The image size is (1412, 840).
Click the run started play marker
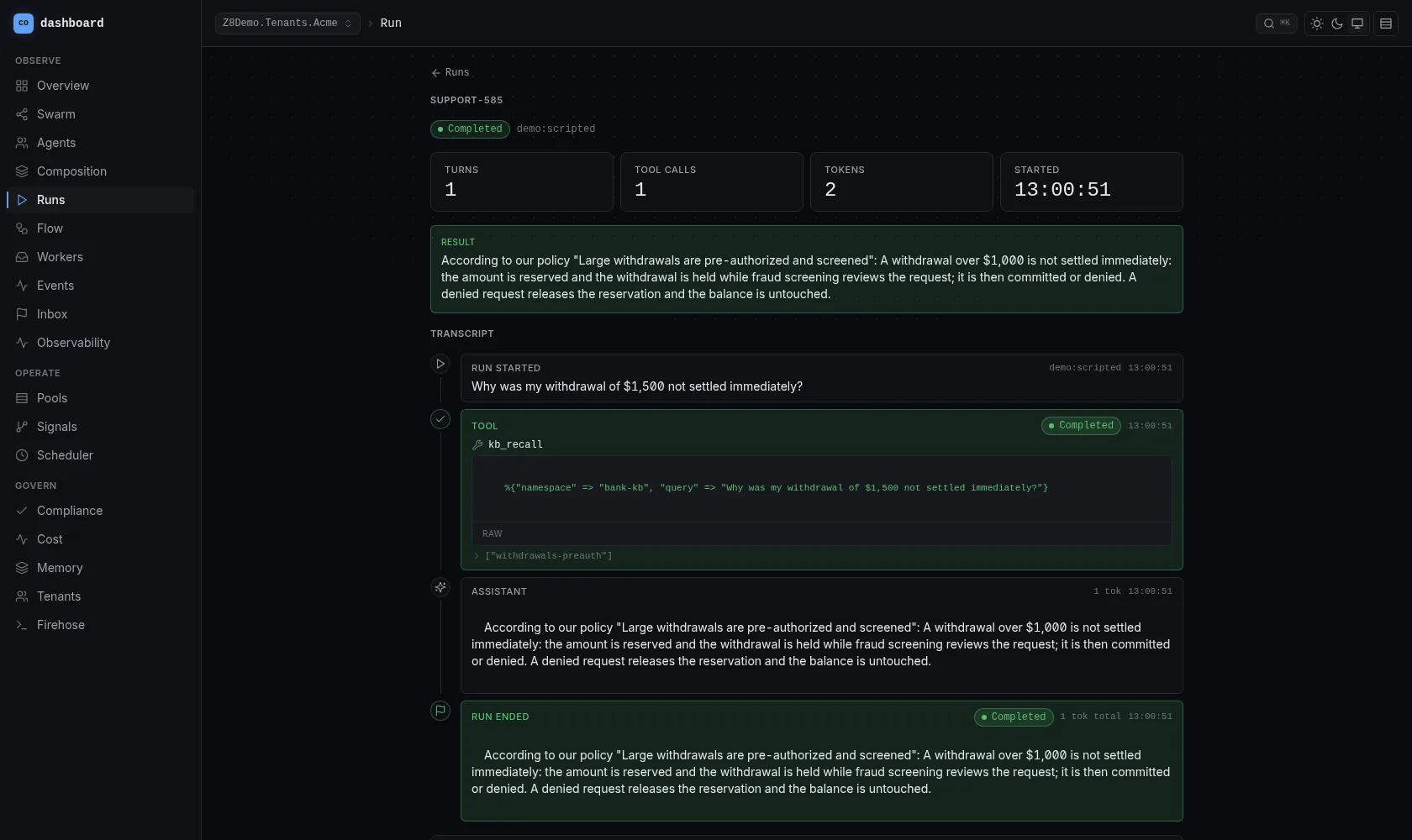tap(440, 364)
